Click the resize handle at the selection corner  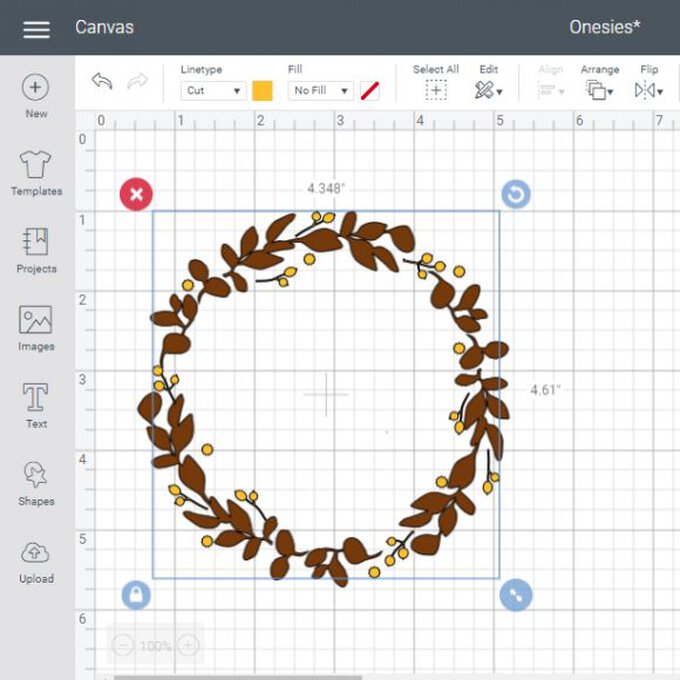point(515,595)
